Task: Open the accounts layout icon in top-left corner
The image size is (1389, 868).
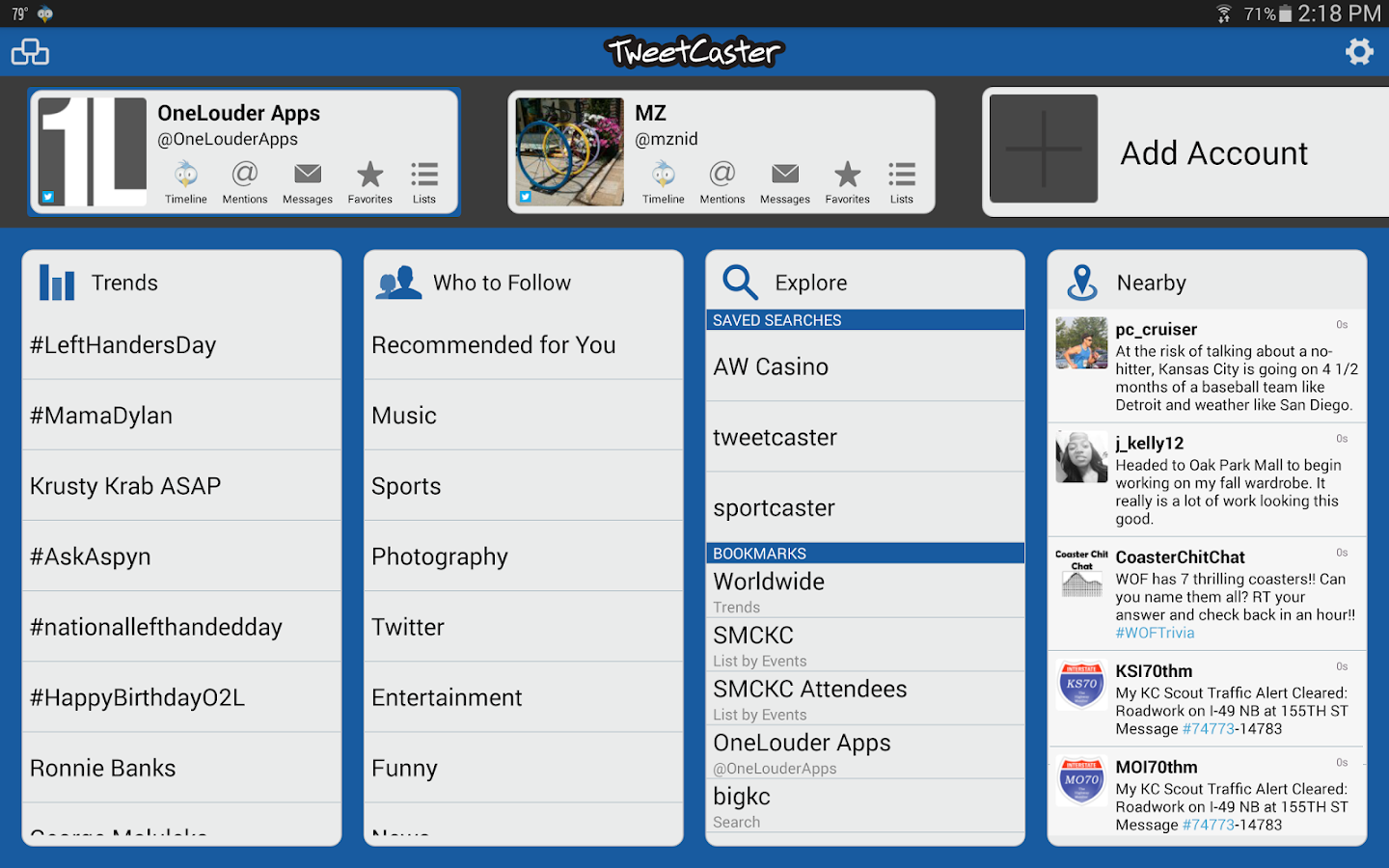Action: coord(30,52)
